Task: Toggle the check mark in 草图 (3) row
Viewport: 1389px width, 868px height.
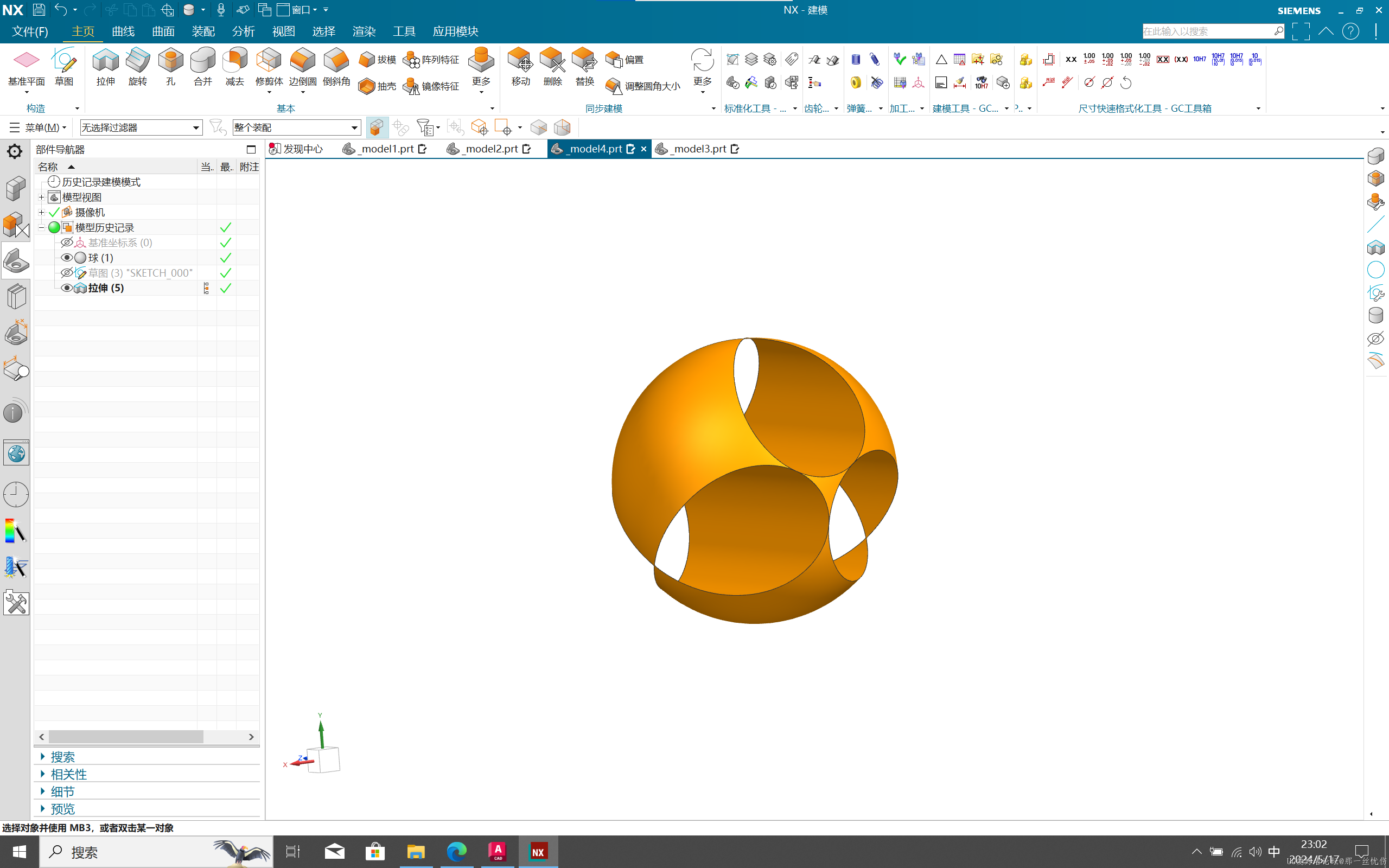Action: (x=226, y=273)
